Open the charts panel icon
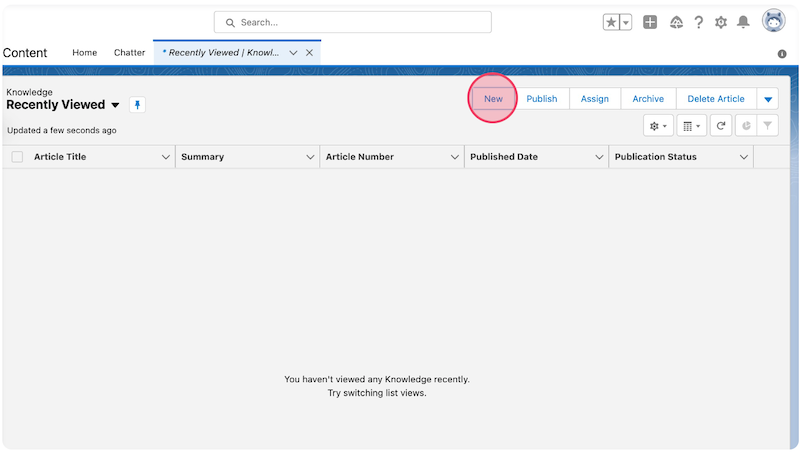800x453 pixels. 746,126
